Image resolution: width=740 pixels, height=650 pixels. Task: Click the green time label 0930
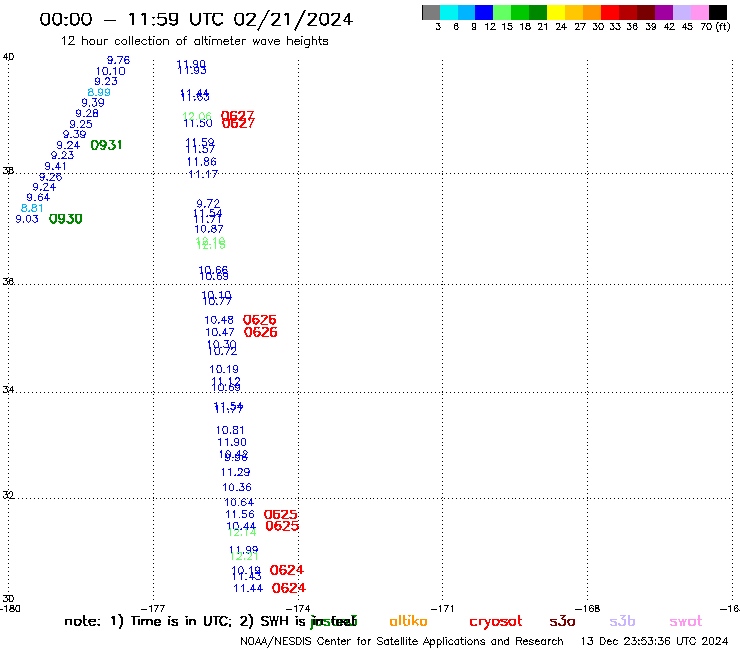tap(66, 219)
